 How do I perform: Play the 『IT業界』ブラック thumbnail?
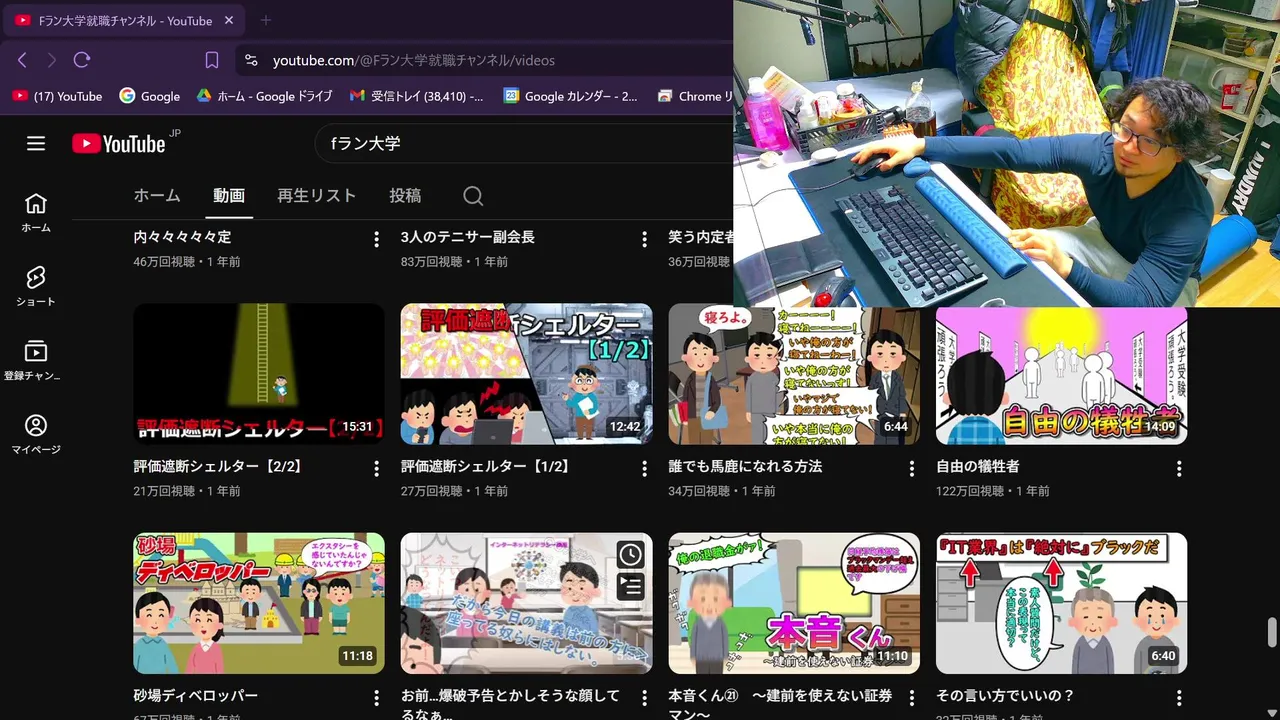pos(1062,603)
